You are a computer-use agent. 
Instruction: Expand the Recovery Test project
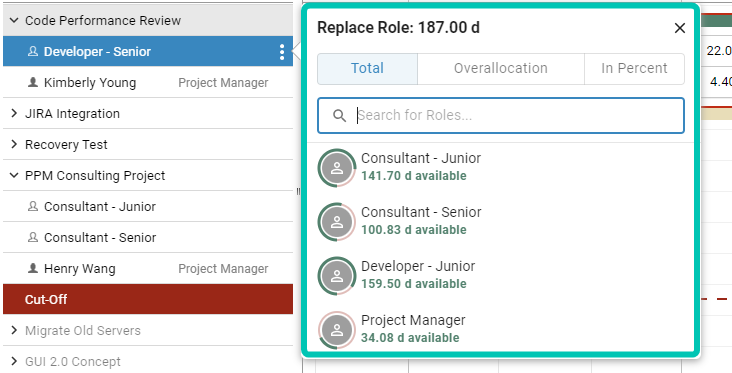pyautogui.click(x=14, y=144)
